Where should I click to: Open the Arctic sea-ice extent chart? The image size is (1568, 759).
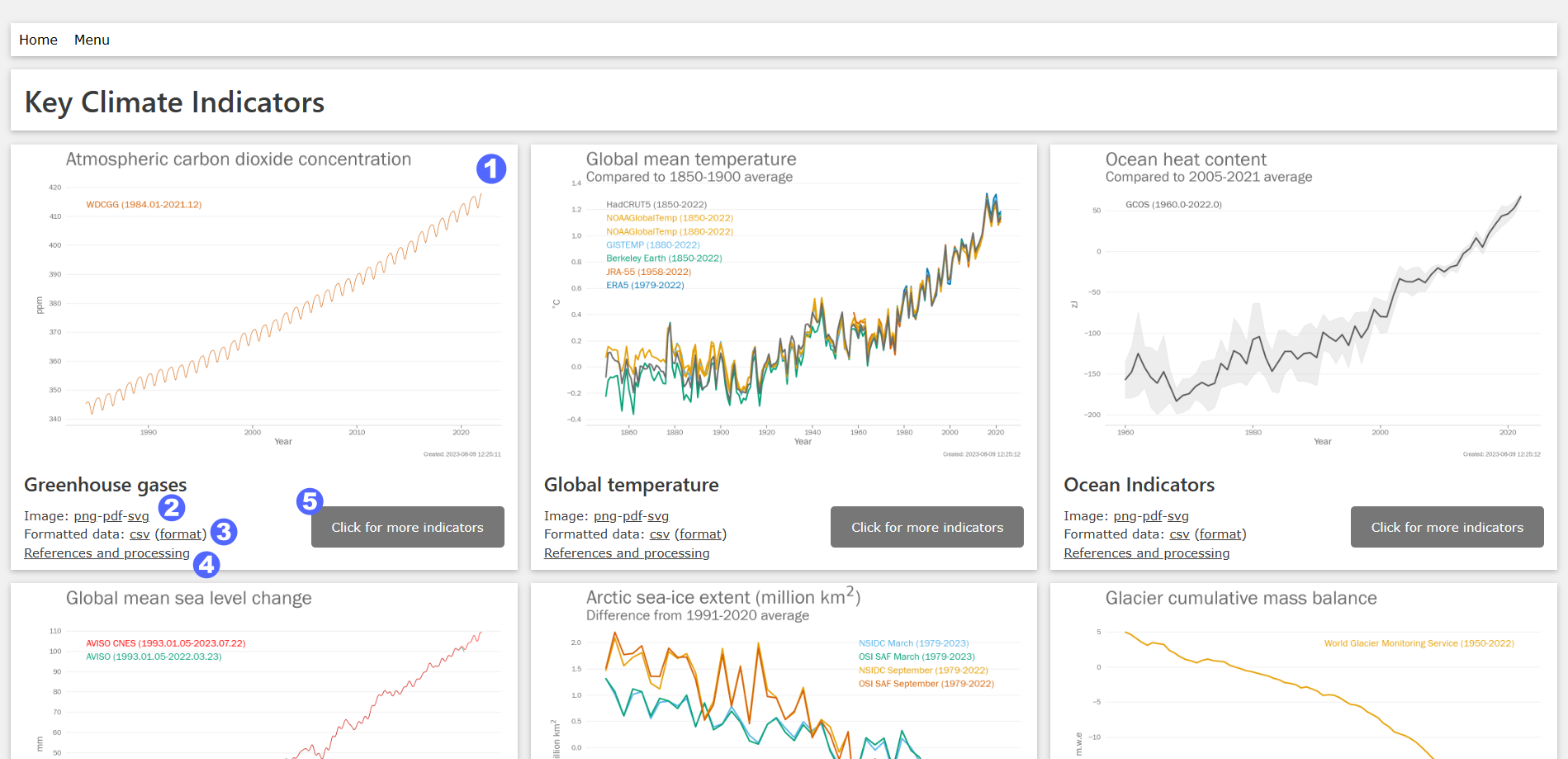pyautogui.click(x=784, y=672)
